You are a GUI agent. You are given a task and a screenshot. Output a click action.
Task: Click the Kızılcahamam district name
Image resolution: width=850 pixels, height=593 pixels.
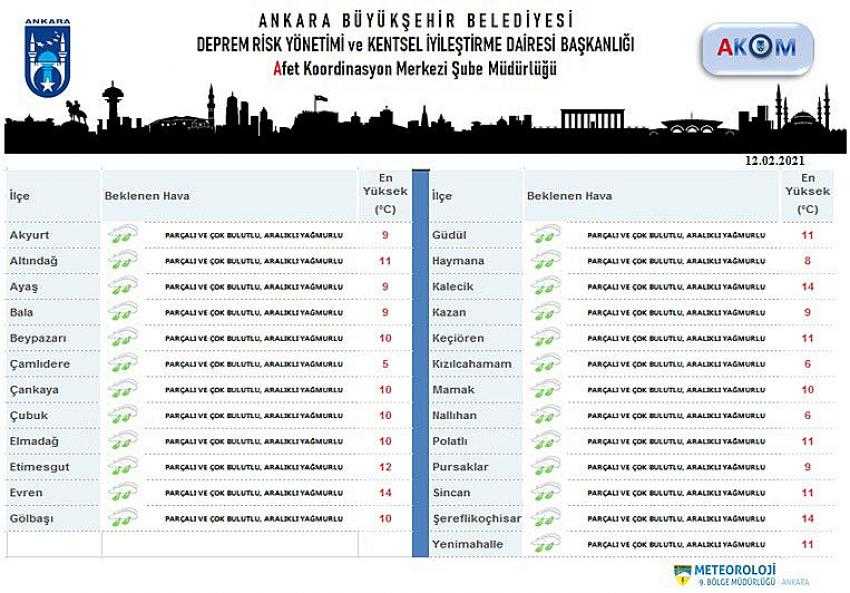(471, 364)
